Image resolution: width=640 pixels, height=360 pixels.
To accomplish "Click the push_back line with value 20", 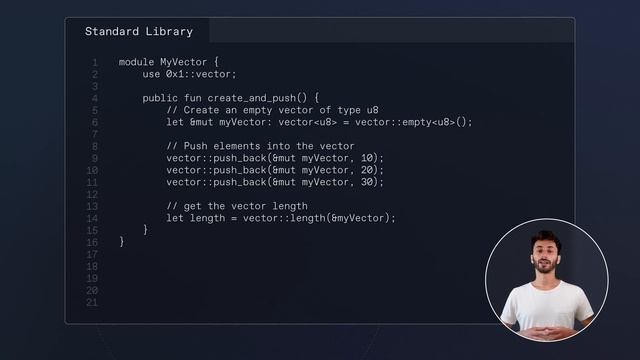I will [275, 170].
